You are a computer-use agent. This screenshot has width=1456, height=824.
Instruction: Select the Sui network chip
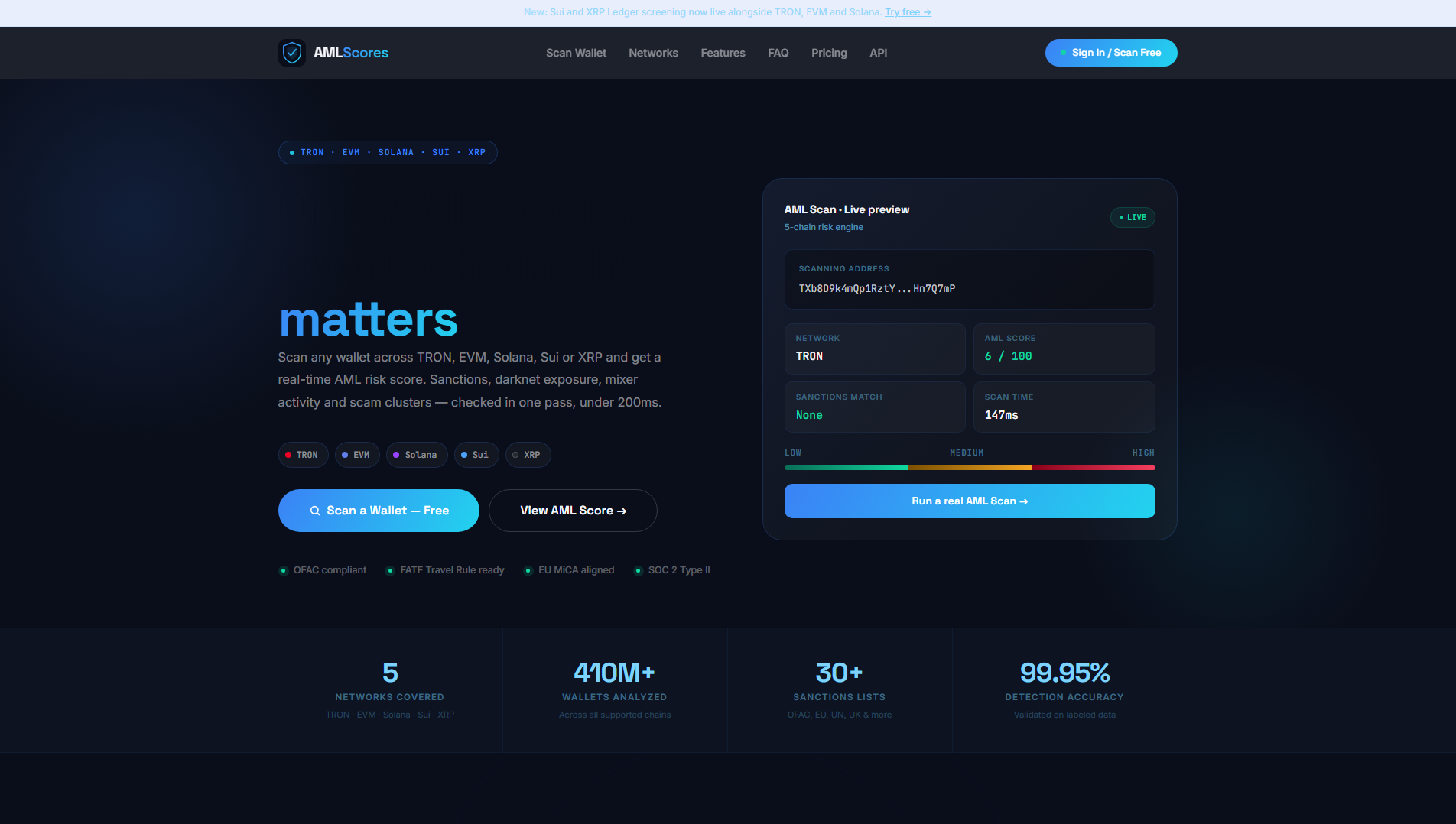click(476, 455)
